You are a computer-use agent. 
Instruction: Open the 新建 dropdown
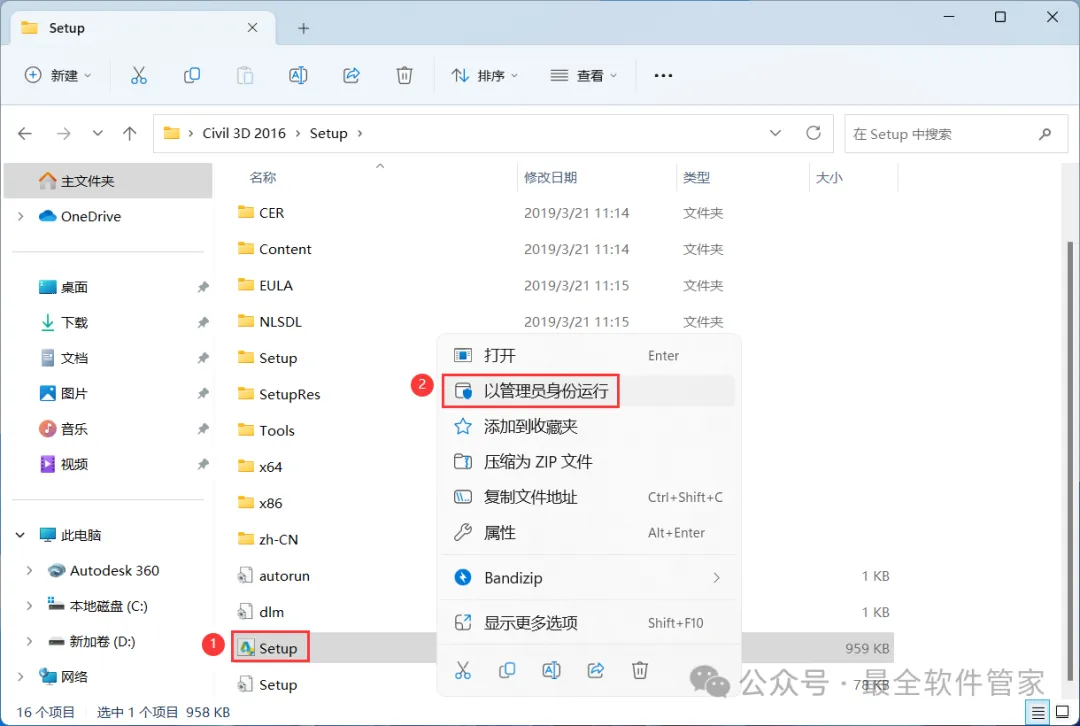[58, 75]
